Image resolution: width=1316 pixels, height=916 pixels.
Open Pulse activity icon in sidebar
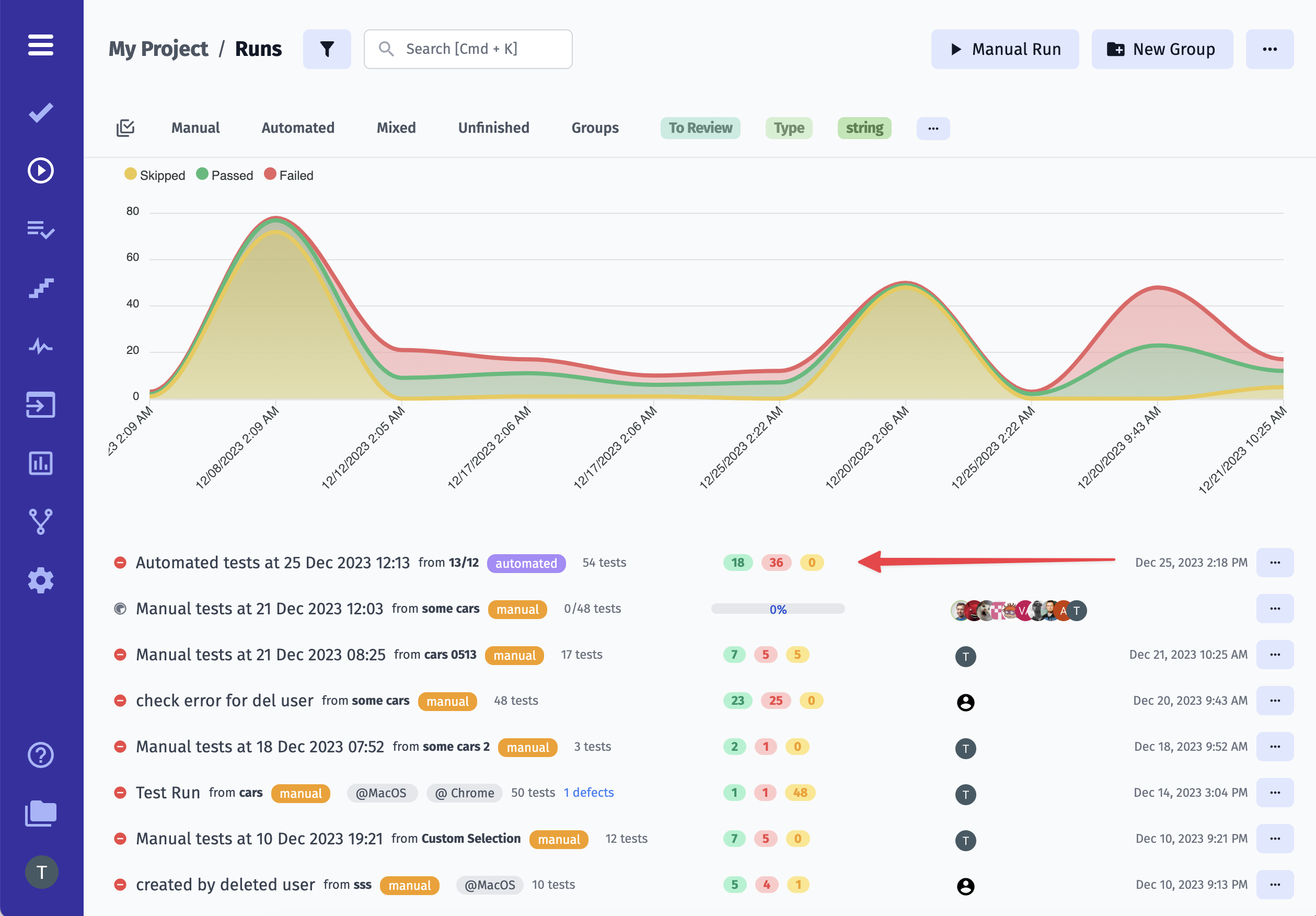point(41,346)
